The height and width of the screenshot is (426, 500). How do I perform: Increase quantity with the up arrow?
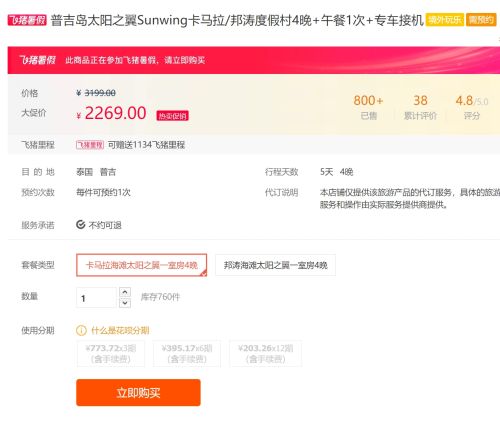coord(125,292)
